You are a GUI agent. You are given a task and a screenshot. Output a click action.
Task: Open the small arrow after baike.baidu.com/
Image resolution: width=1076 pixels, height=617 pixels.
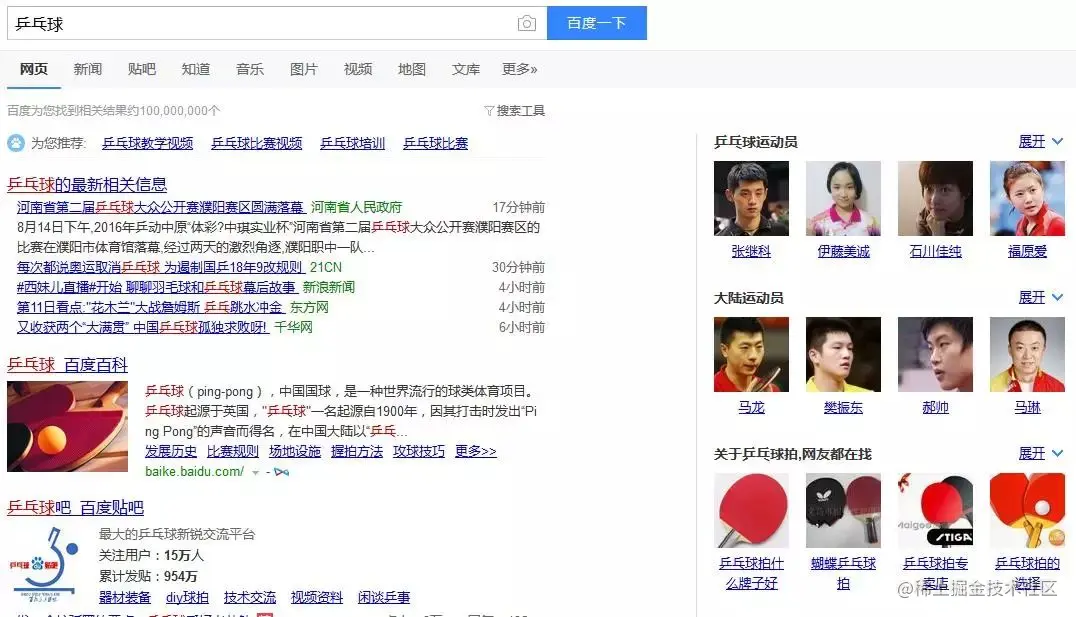pos(255,472)
